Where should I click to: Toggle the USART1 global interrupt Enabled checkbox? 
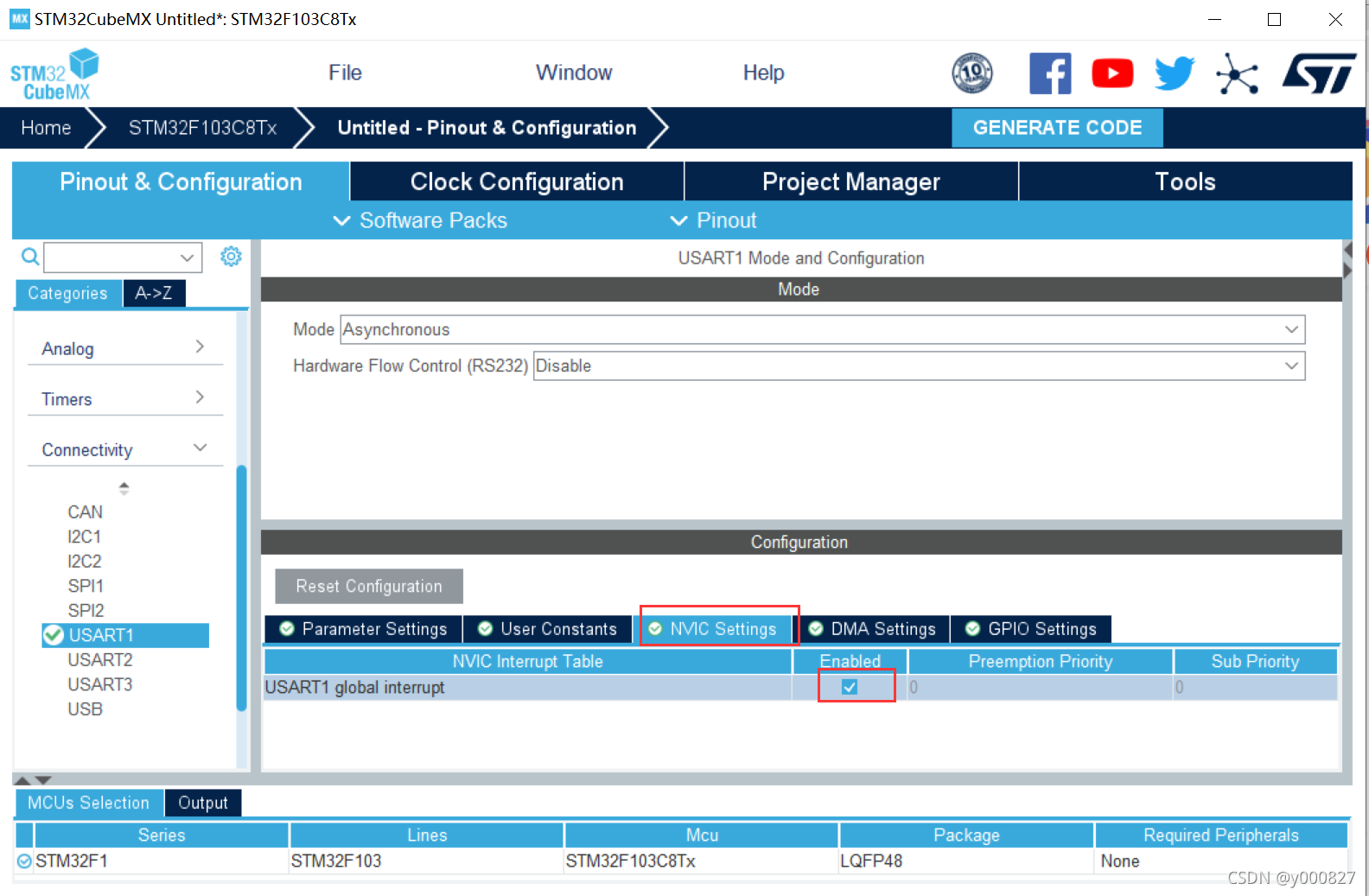[x=850, y=687]
